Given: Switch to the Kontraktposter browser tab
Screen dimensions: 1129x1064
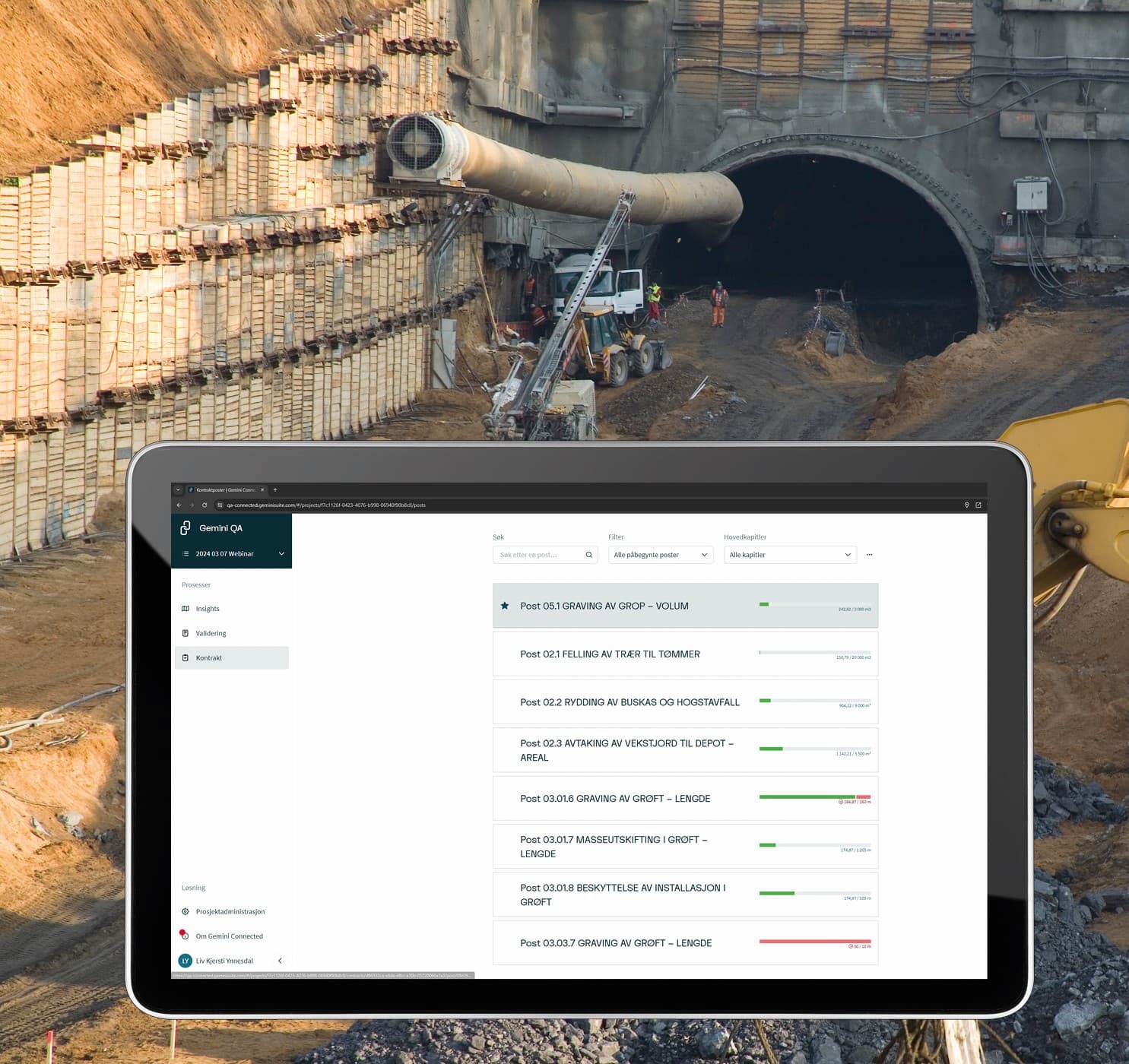Looking at the screenshot, I should click(x=226, y=490).
